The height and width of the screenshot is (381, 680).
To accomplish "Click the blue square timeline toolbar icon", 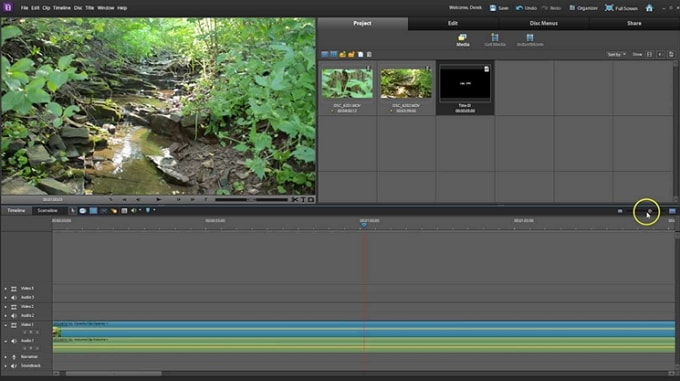I will 93,211.
